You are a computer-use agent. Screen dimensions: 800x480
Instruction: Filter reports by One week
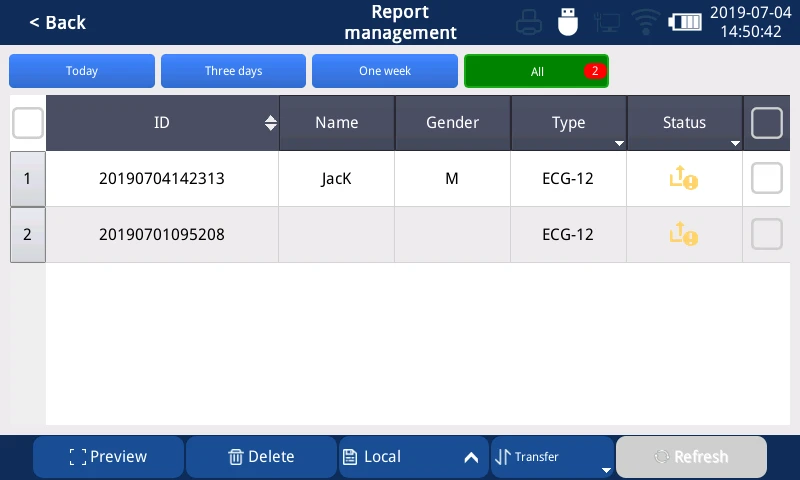pos(385,71)
